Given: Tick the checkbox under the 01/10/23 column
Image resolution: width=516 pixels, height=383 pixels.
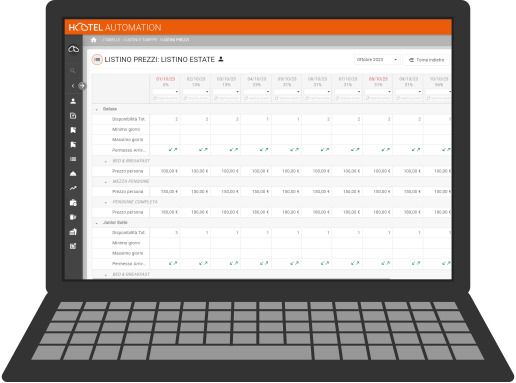Looking at the screenshot, I should (x=155, y=98).
